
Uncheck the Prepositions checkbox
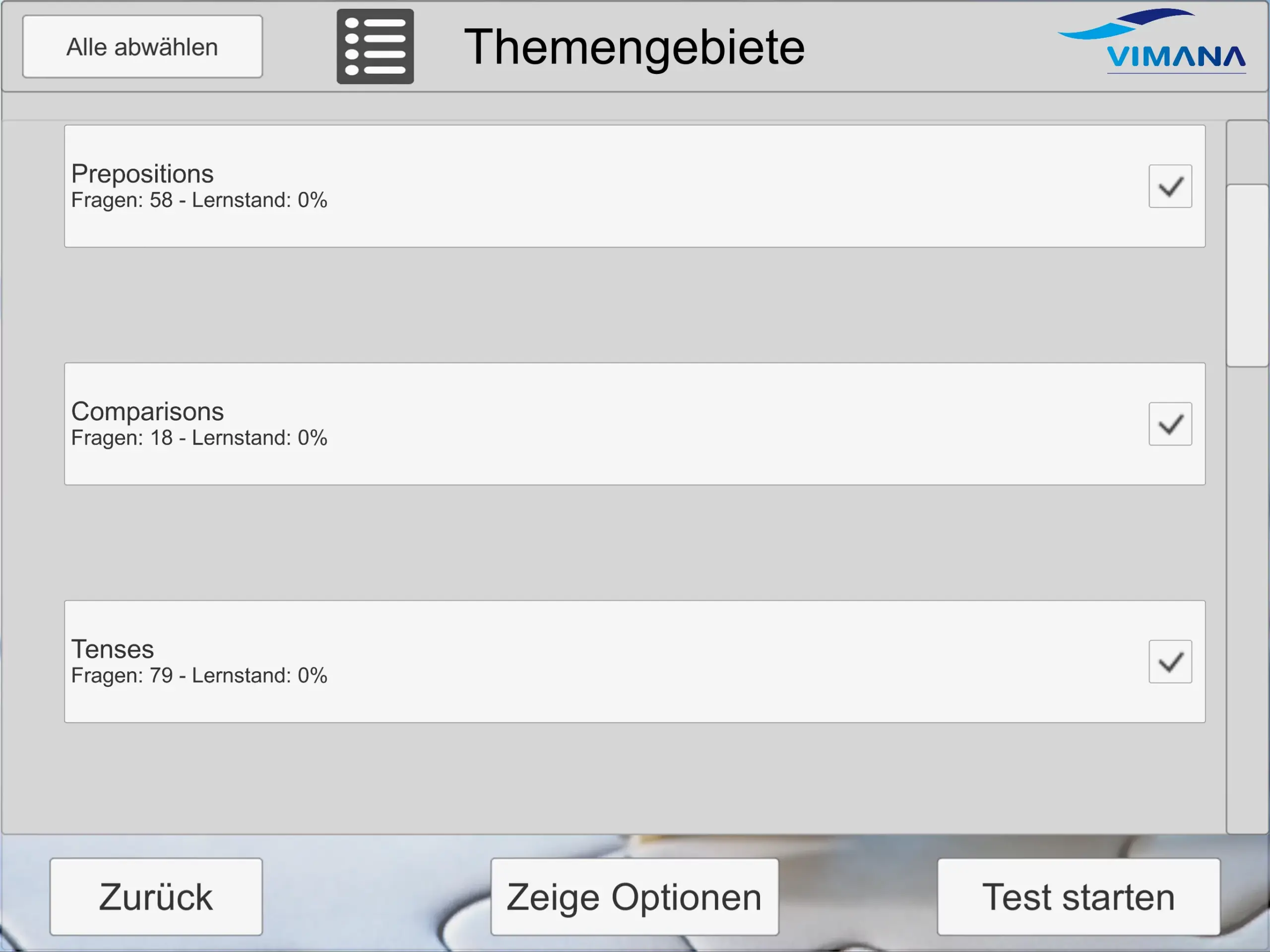(x=1169, y=187)
